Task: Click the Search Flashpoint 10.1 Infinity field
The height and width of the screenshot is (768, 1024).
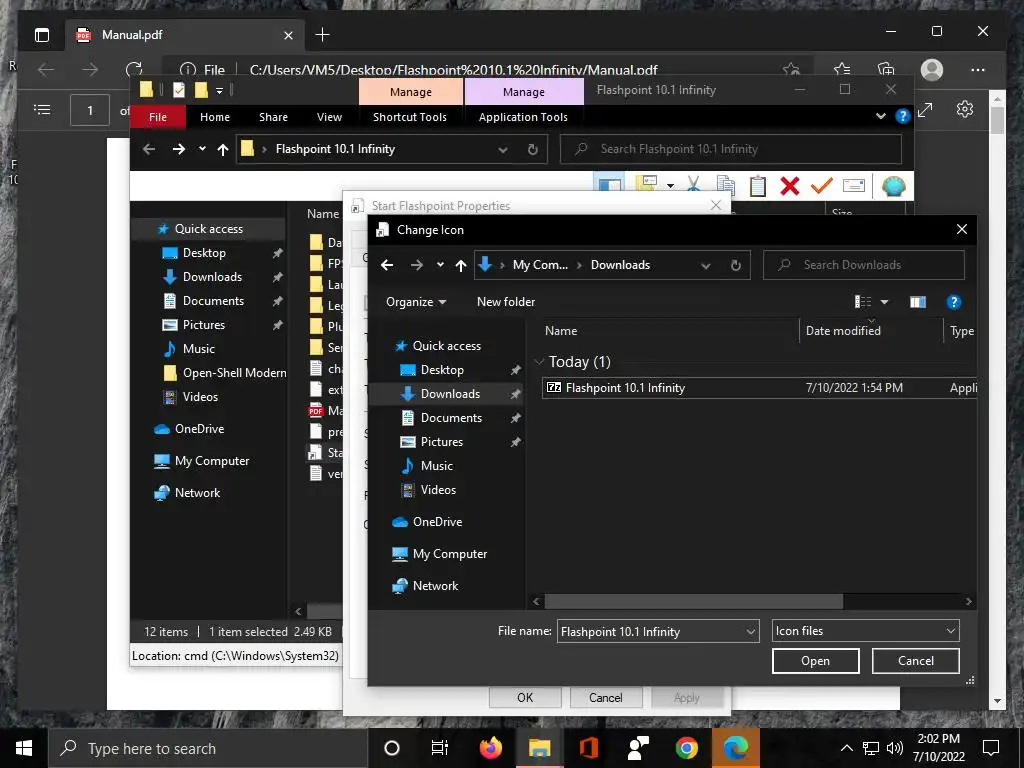Action: pyautogui.click(x=731, y=149)
